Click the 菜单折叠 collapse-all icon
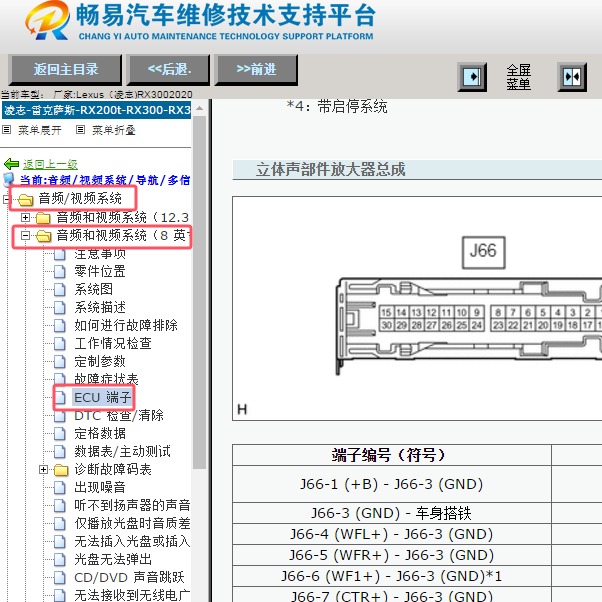602x602 pixels. [x=80, y=130]
